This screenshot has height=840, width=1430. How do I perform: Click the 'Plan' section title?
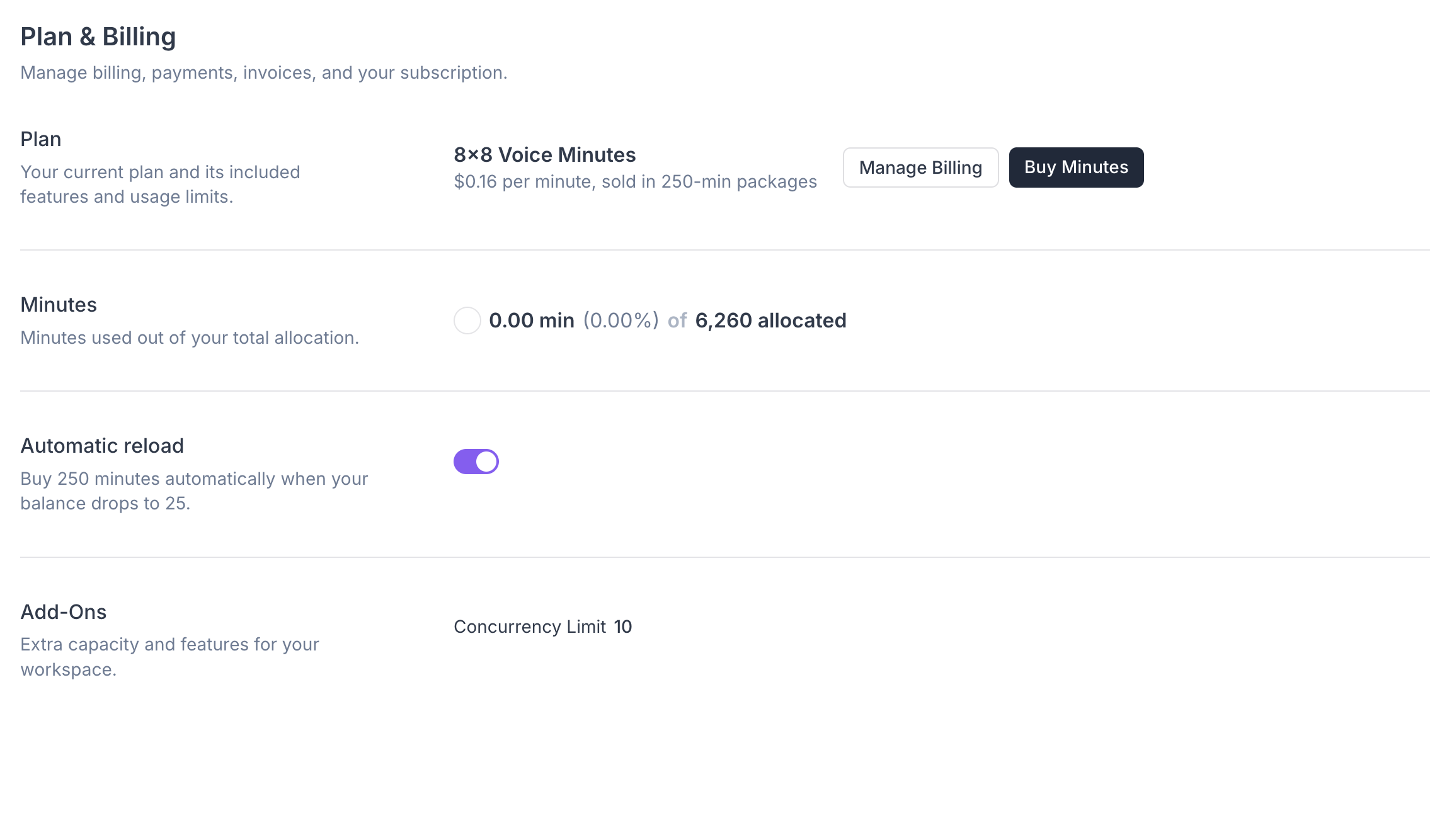coord(41,139)
